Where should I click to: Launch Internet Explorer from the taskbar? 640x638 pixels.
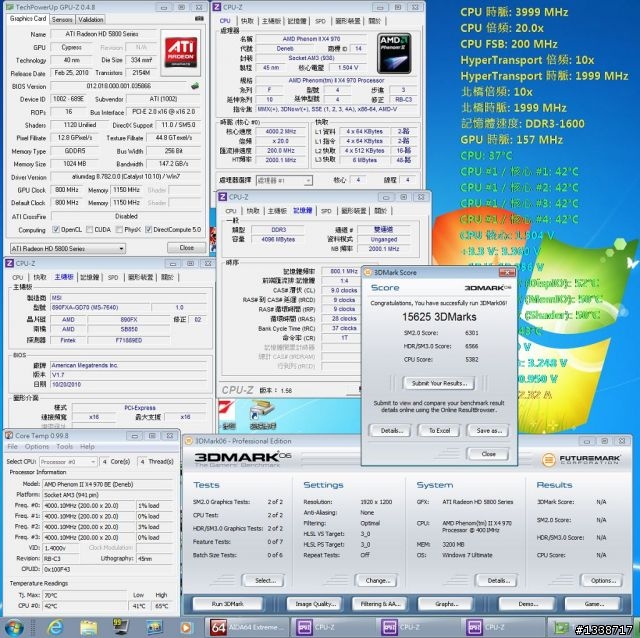(x=56, y=628)
